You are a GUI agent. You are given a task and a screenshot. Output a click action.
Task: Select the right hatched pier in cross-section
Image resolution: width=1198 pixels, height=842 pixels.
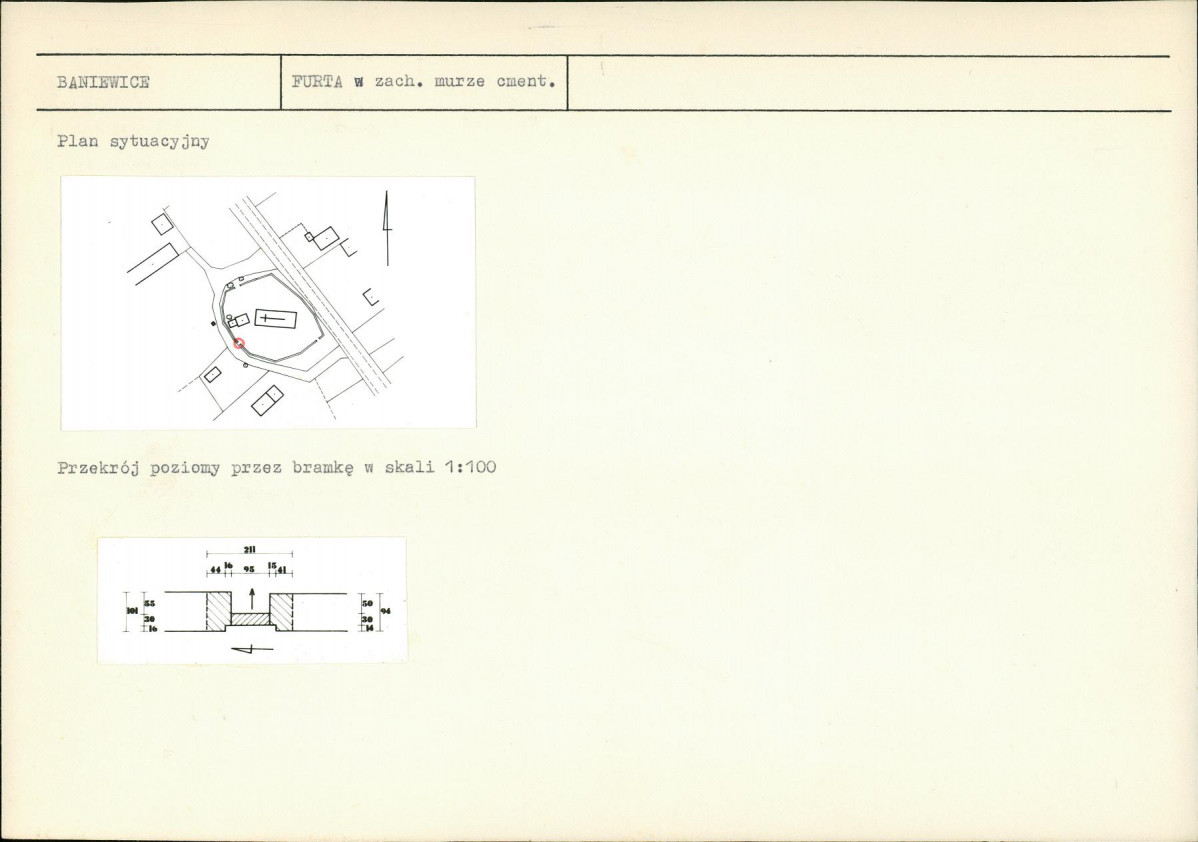[x=282, y=611]
